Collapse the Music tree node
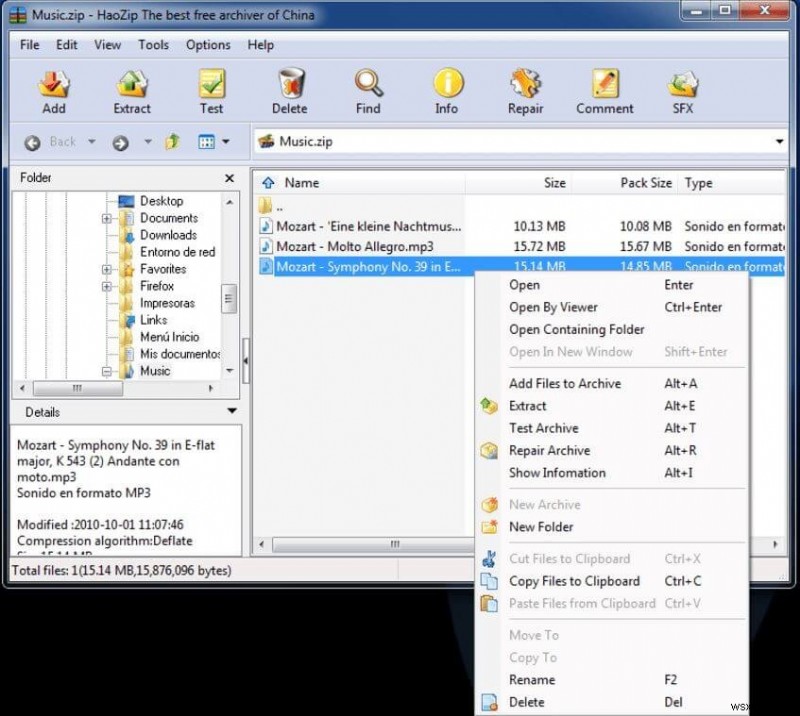The width and height of the screenshot is (800, 716). 106,372
